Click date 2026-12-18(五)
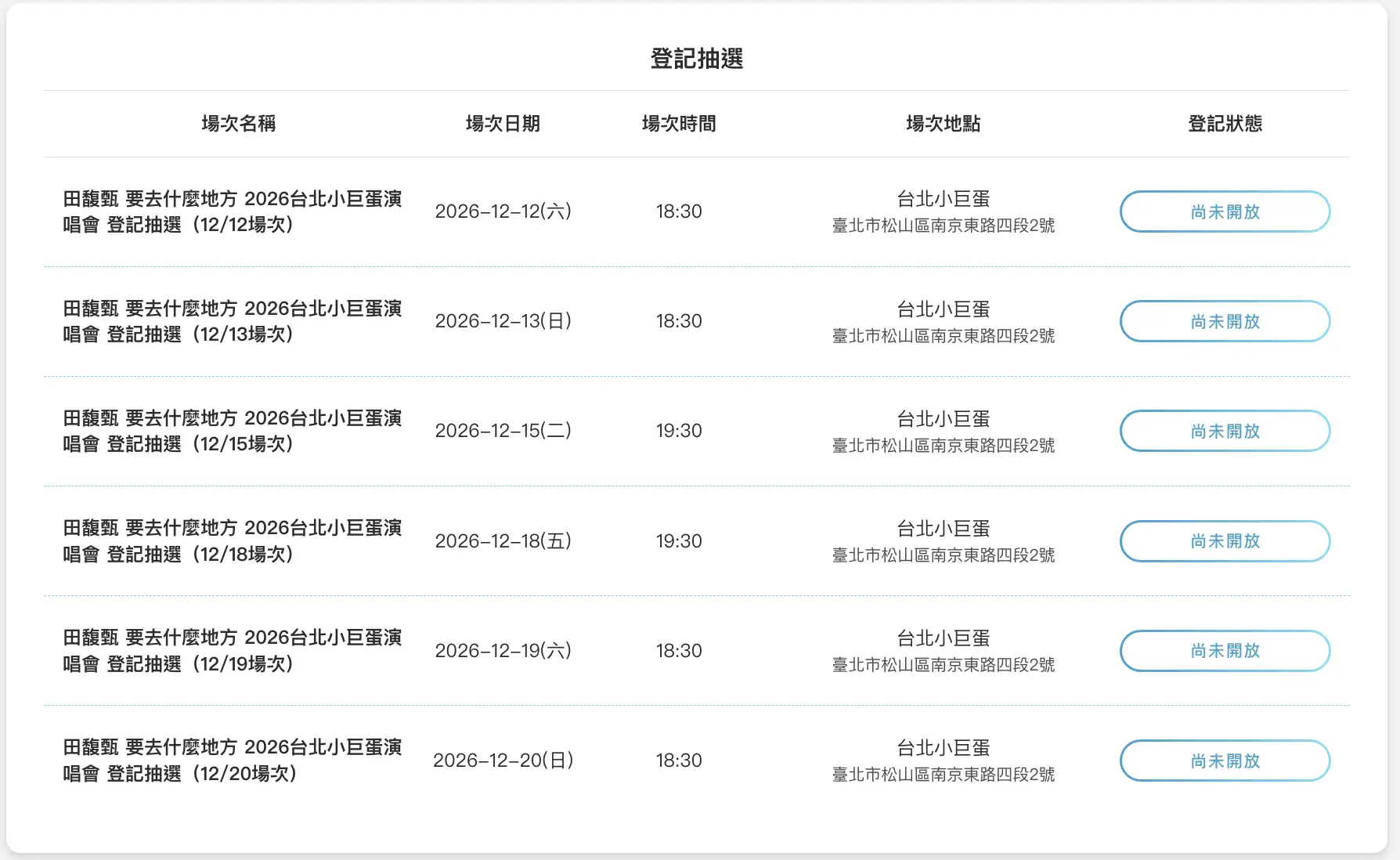Viewport: 1400px width, 860px height. click(503, 541)
